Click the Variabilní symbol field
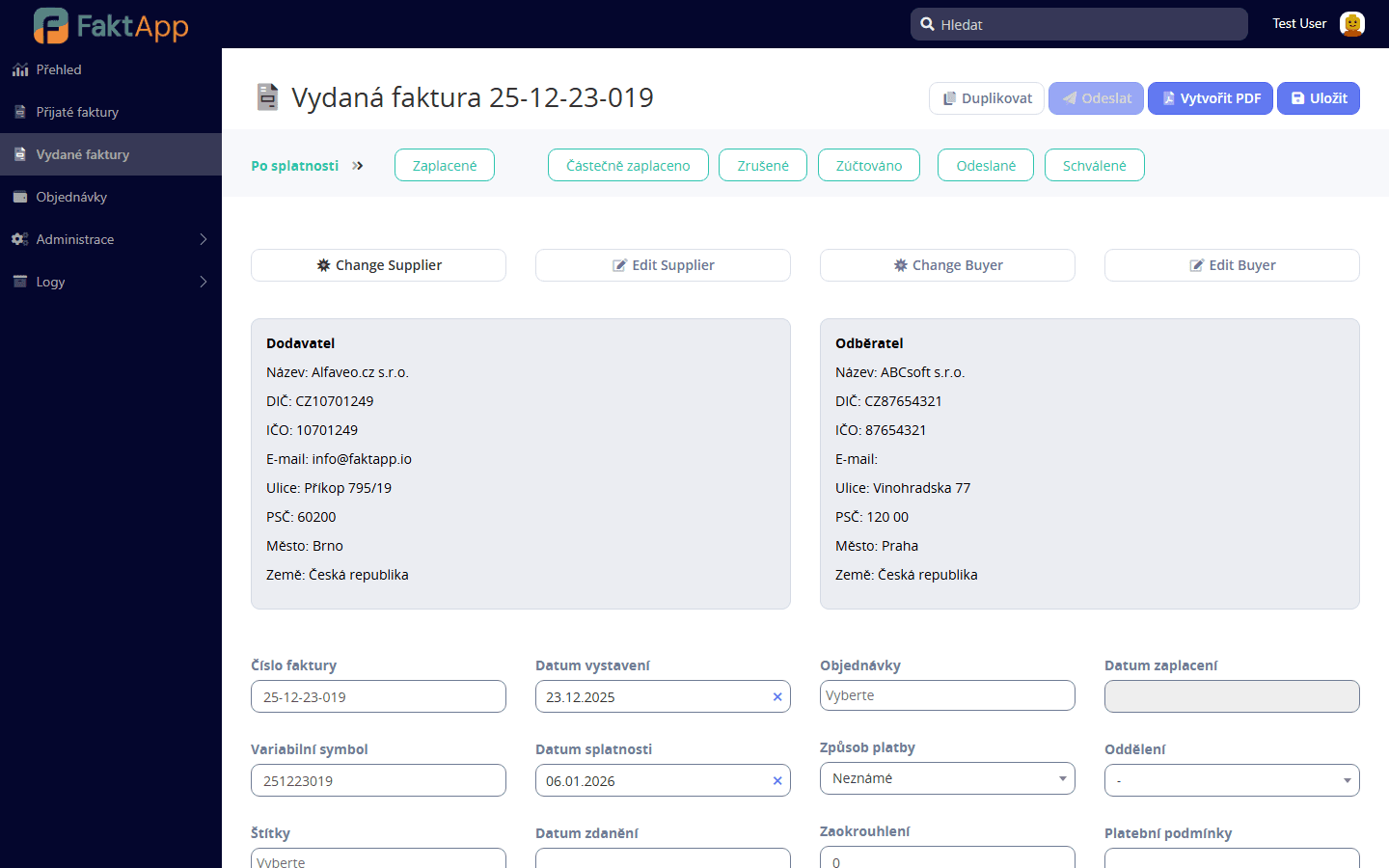This screenshot has width=1389, height=868. (x=378, y=780)
